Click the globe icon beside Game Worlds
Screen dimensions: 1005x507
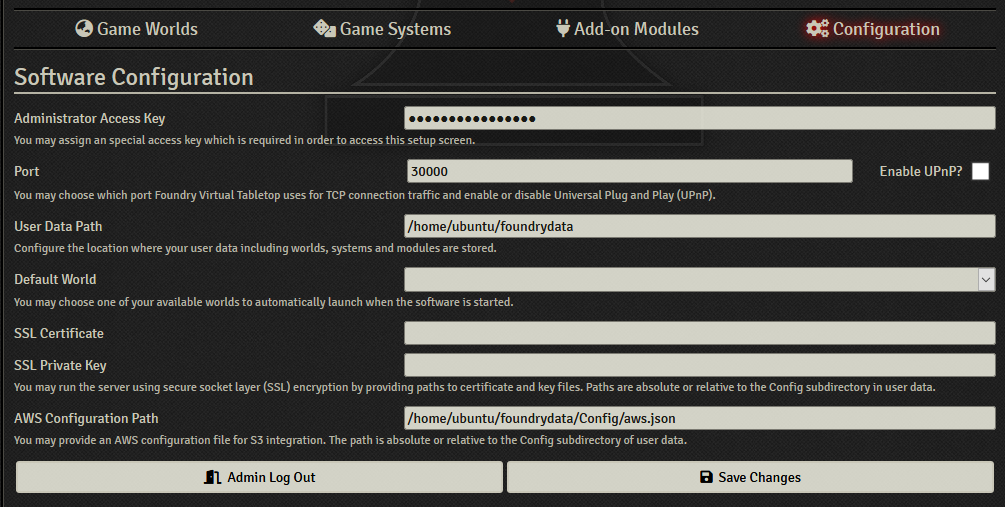pos(84,28)
